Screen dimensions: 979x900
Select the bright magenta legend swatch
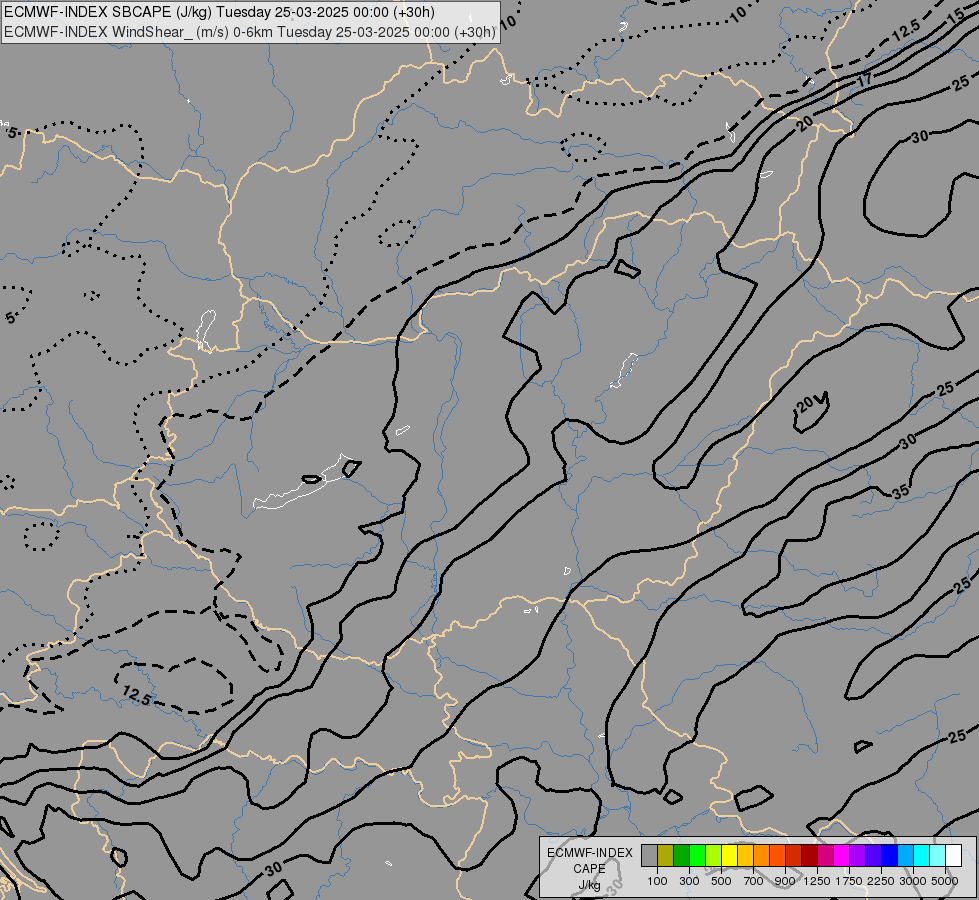(842, 856)
